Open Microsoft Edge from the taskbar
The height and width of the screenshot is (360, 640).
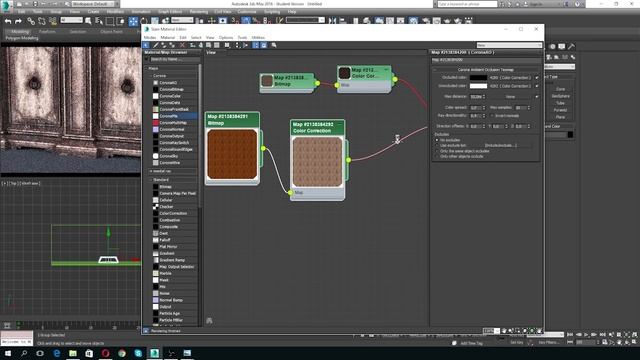(x=56, y=353)
